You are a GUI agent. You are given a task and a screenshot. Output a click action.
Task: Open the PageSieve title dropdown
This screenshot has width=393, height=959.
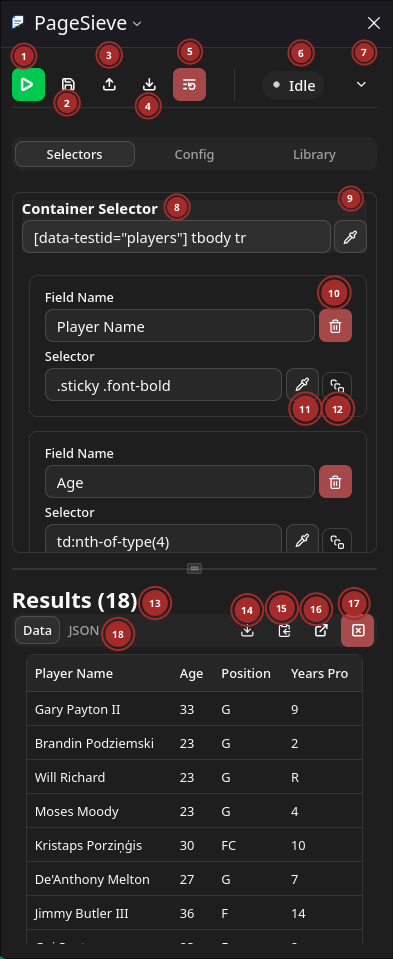[x=138, y=24]
